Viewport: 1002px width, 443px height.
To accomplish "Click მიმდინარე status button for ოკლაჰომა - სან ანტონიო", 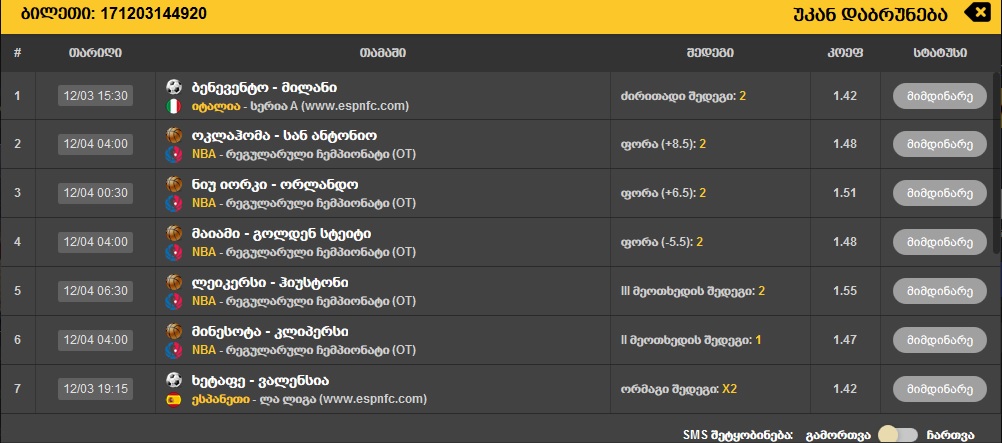I will (940, 144).
